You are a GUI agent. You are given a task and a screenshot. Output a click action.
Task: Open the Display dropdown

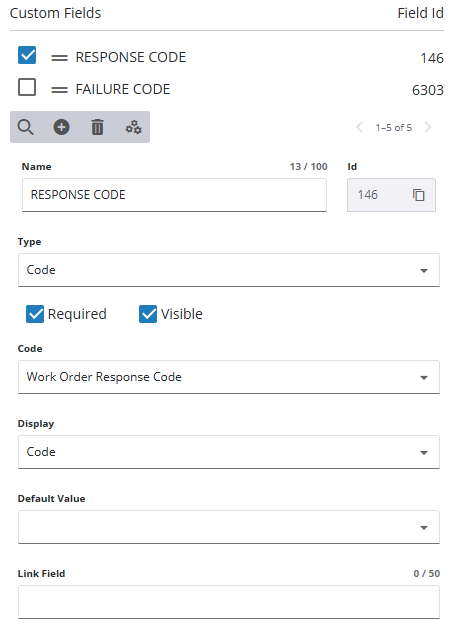point(229,452)
